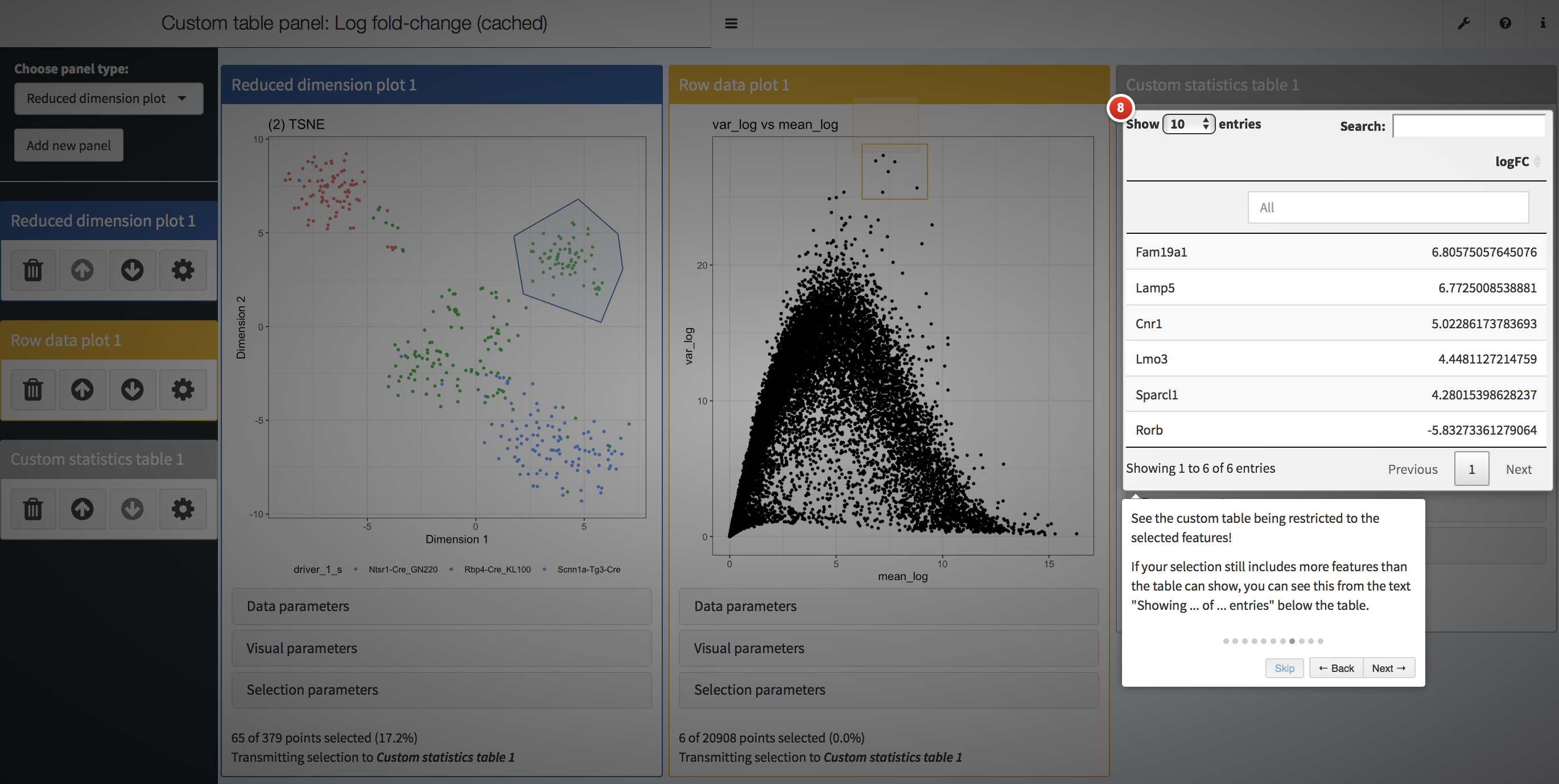Open settings gear for Custom statistics table 1

[x=183, y=509]
